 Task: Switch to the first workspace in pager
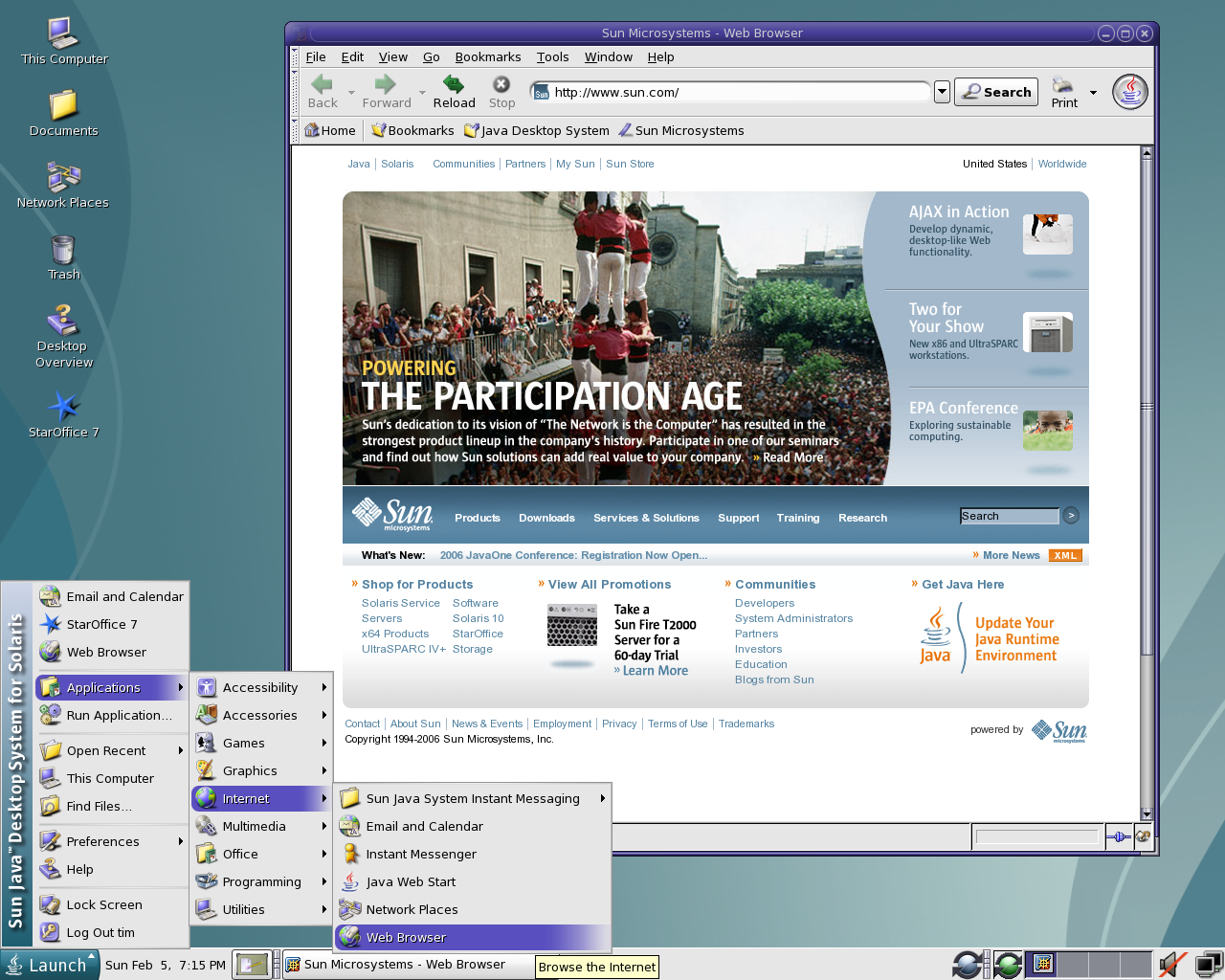[1040, 964]
